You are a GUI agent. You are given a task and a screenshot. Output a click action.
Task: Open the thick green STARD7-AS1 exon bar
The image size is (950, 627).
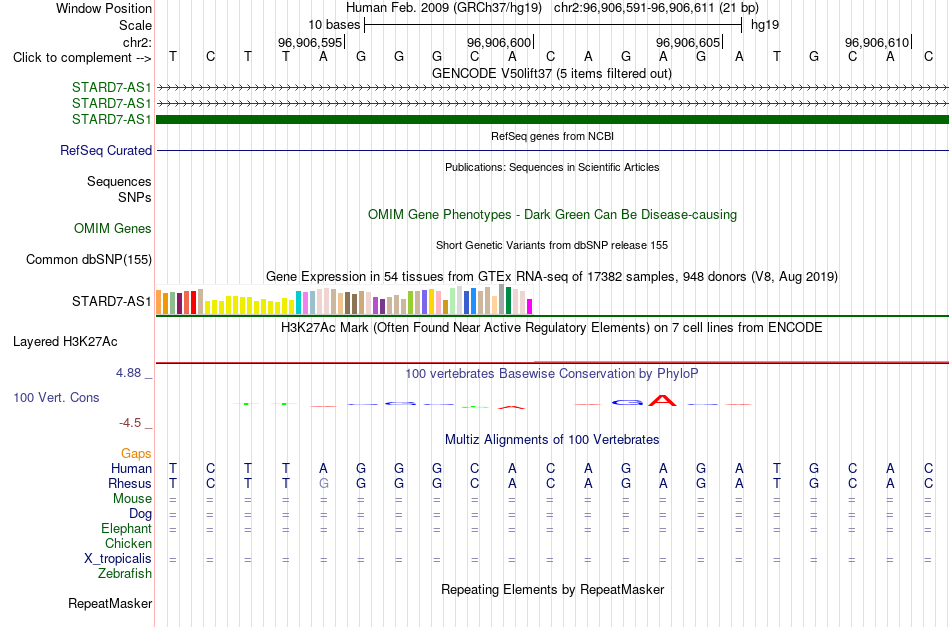pyautogui.click(x=552, y=119)
